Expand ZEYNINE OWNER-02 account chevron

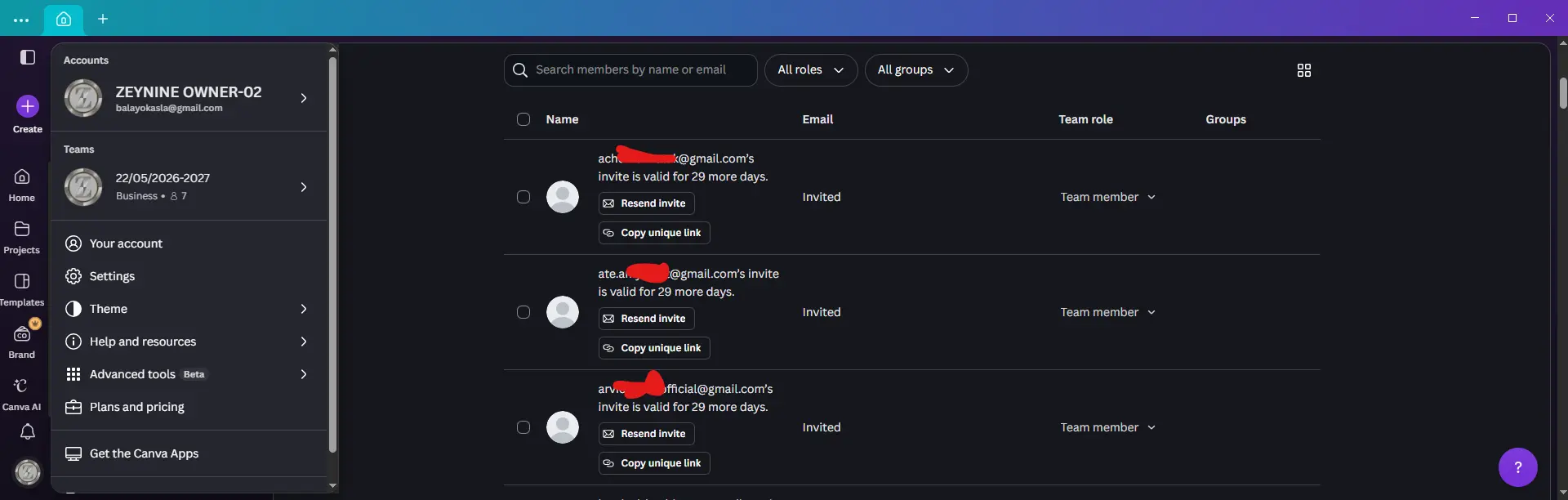[304, 98]
